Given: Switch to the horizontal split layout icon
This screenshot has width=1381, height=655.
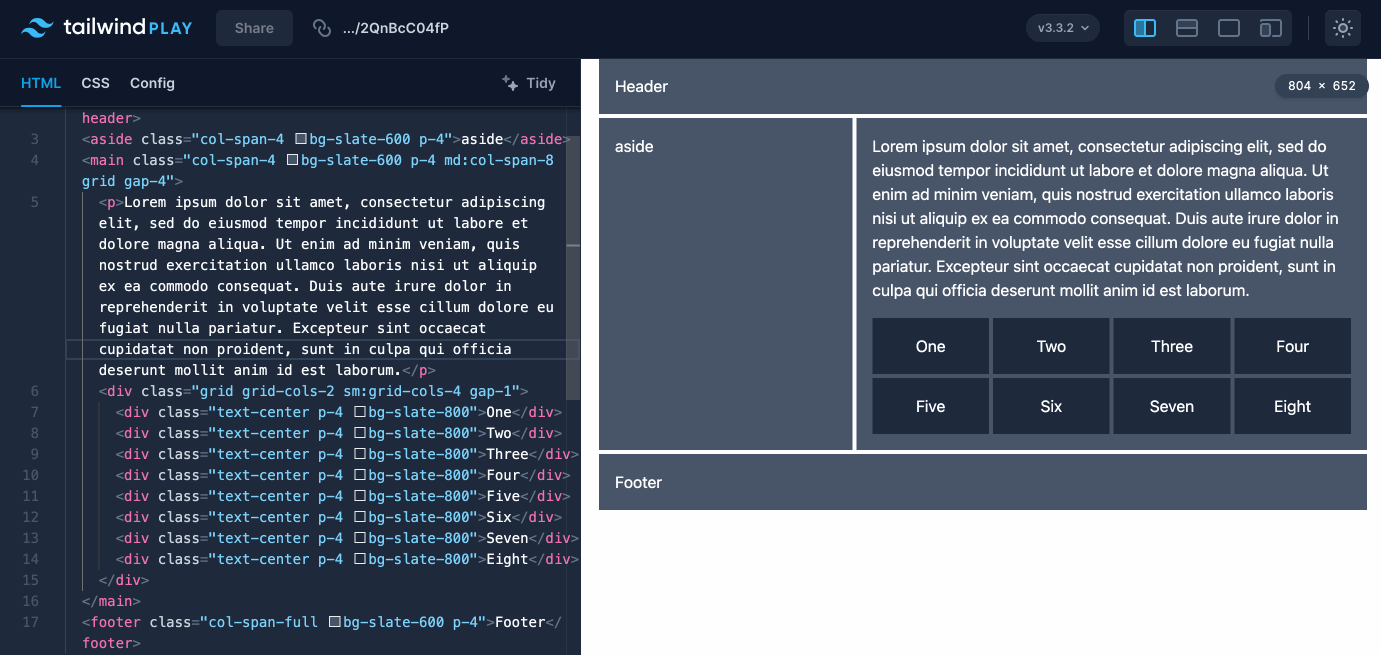Looking at the screenshot, I should coord(1186,28).
